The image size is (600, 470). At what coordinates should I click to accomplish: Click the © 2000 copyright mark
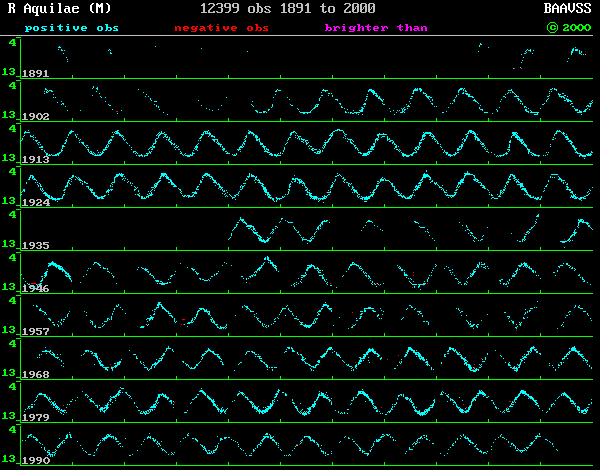tap(569, 28)
